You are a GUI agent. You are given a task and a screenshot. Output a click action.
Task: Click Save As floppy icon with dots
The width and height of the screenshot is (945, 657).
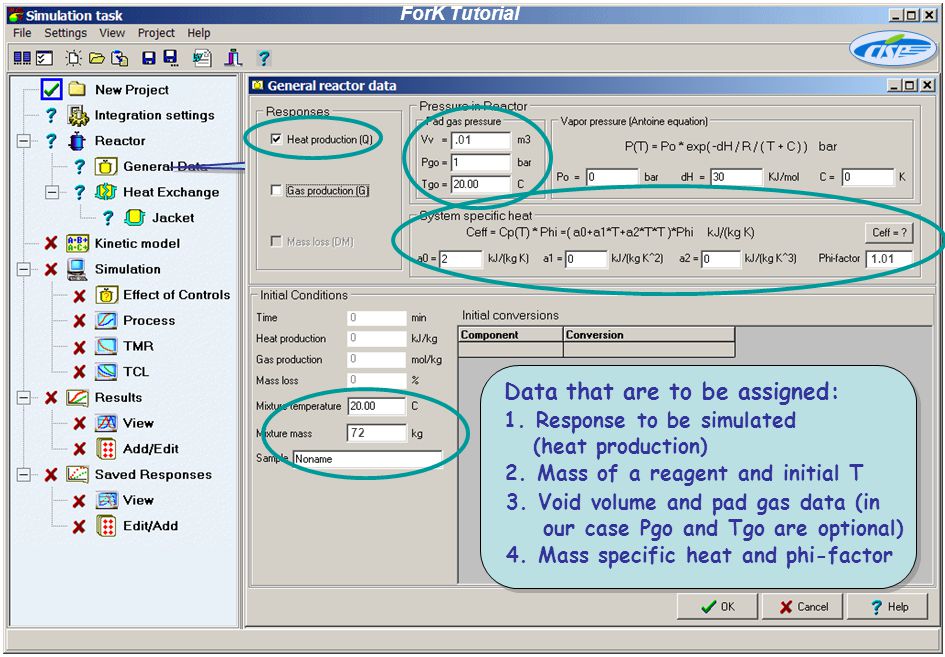[171, 58]
